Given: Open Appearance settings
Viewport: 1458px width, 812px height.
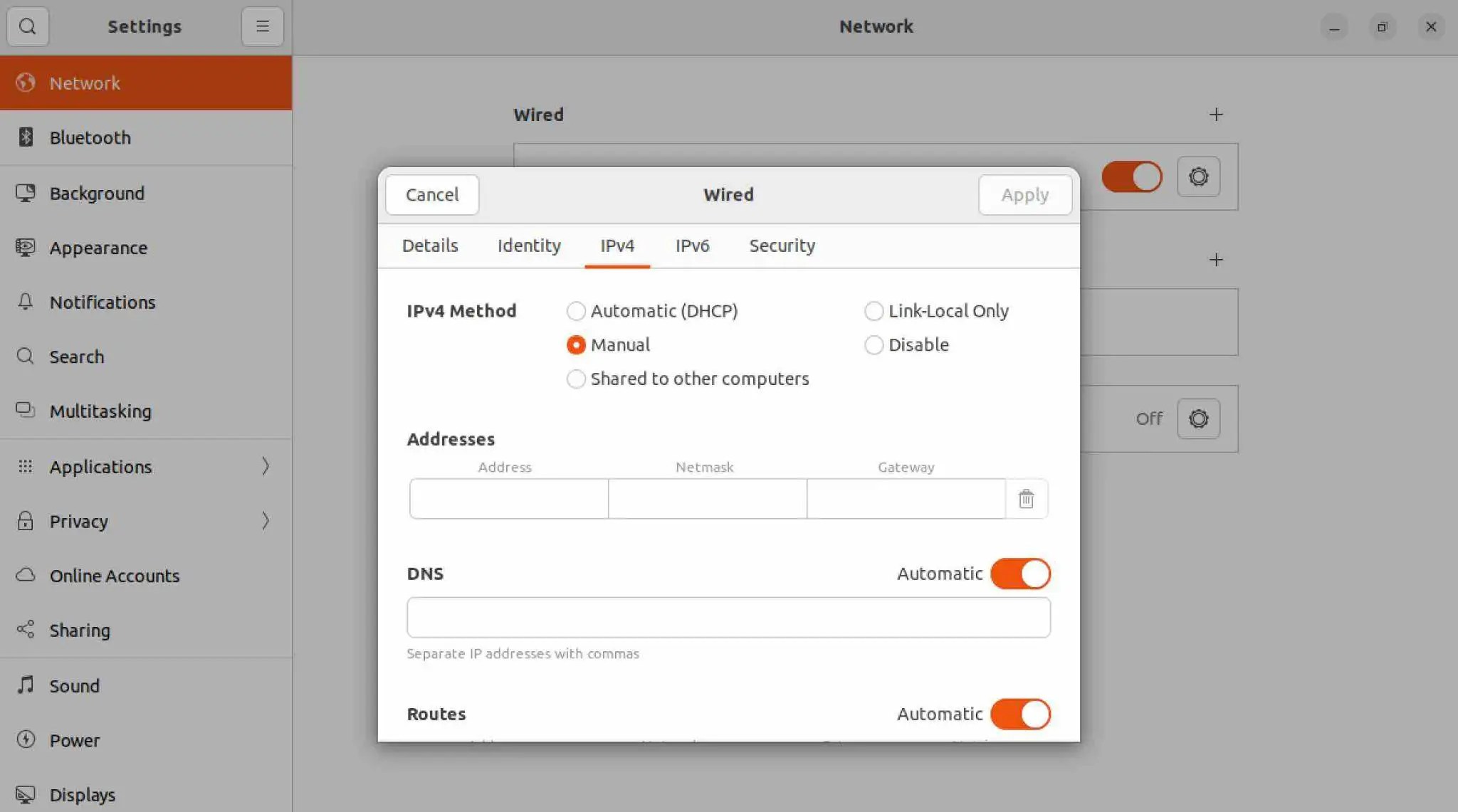Looking at the screenshot, I should [99, 248].
